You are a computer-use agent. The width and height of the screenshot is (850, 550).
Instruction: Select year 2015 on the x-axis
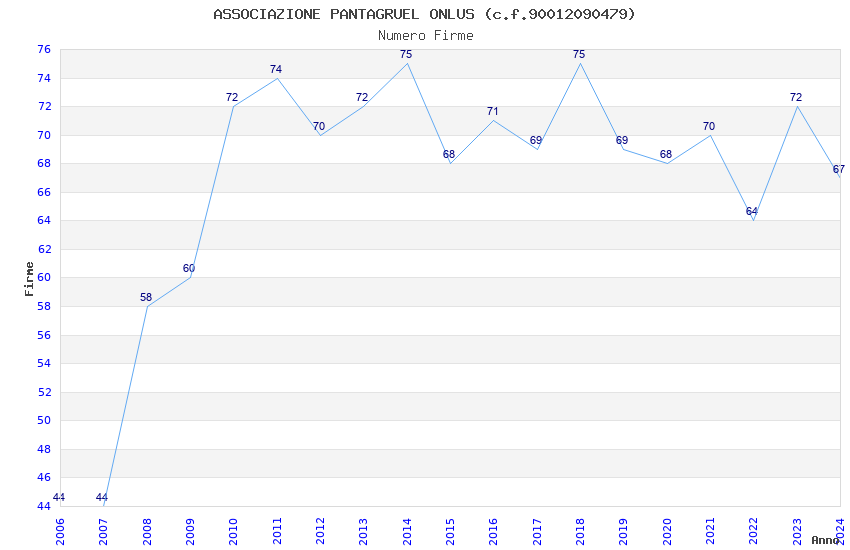450,531
